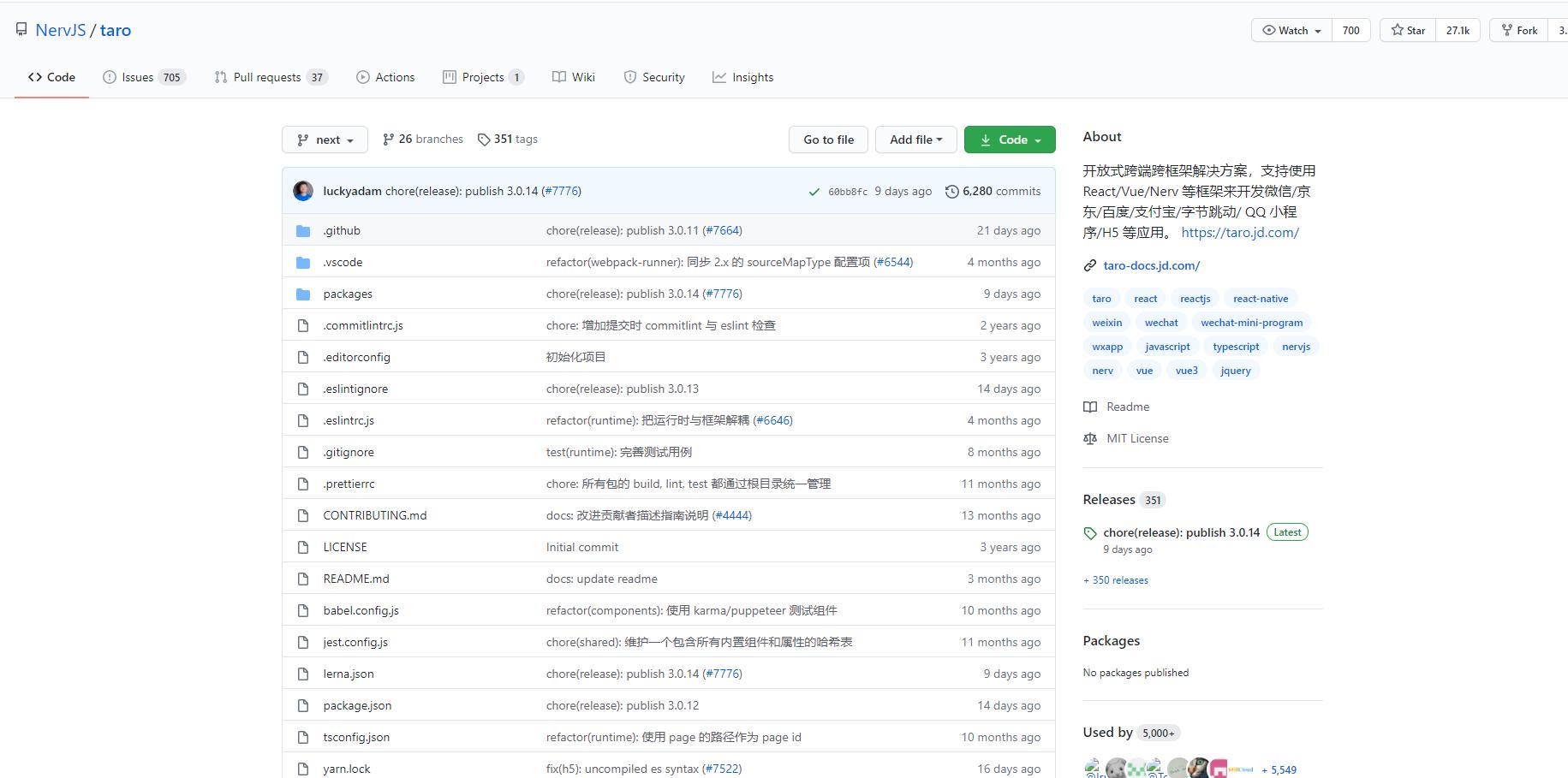The height and width of the screenshot is (778, 1568).
Task: Open the + 350 releases link
Action: (1116, 580)
